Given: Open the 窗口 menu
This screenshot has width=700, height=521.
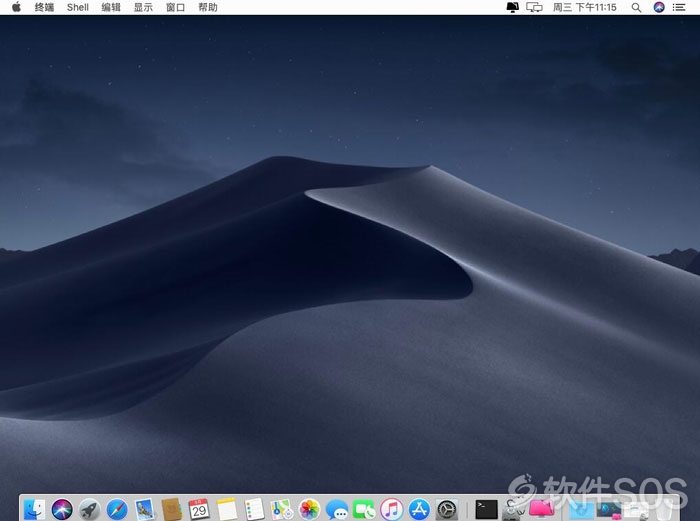Looking at the screenshot, I should coord(175,7).
